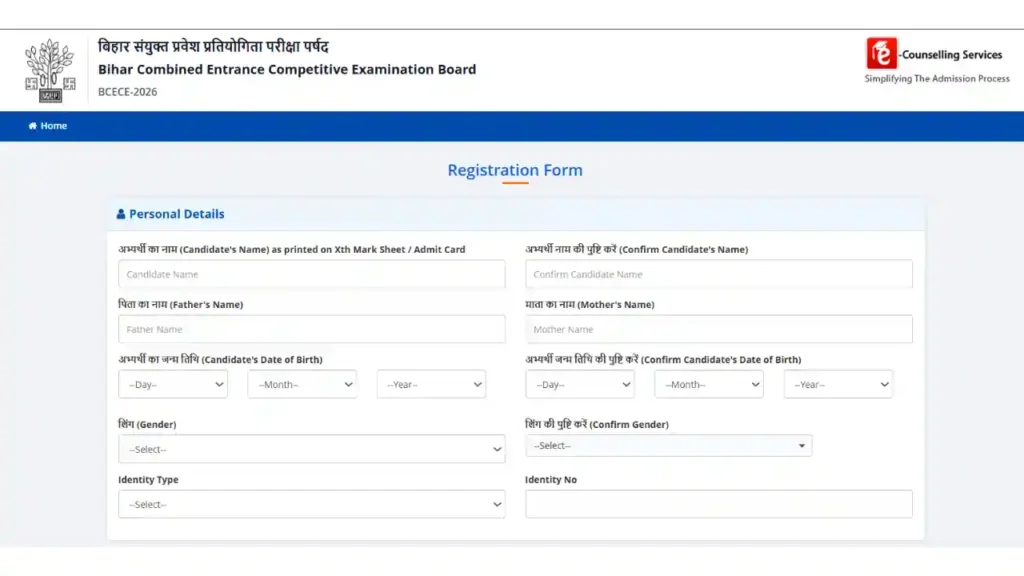This screenshot has width=1024, height=576.
Task: Open the Month dropdown under Confirm Date of Birth
Action: (709, 384)
